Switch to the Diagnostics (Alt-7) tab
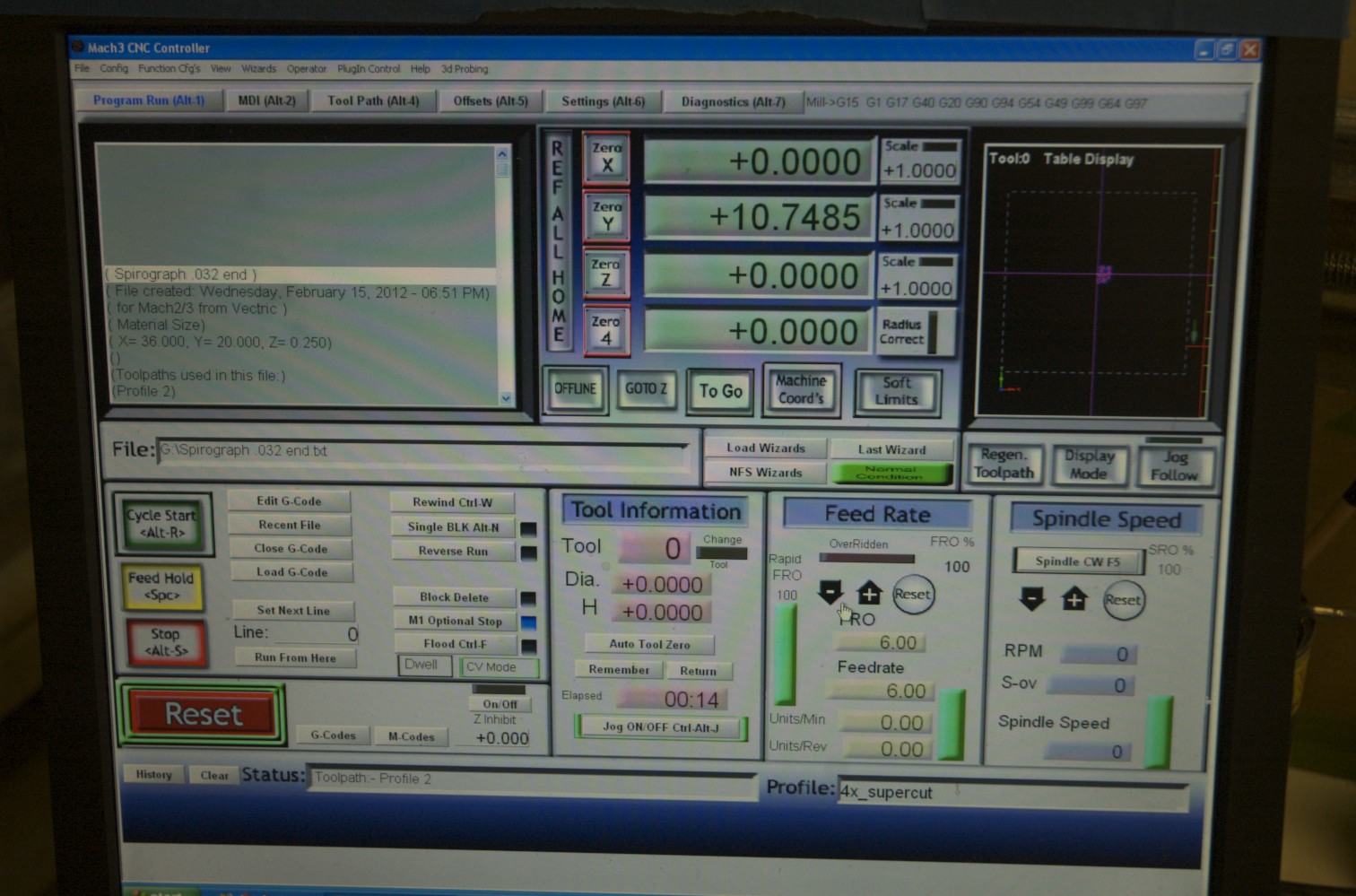This screenshot has height=896, width=1356. (733, 102)
